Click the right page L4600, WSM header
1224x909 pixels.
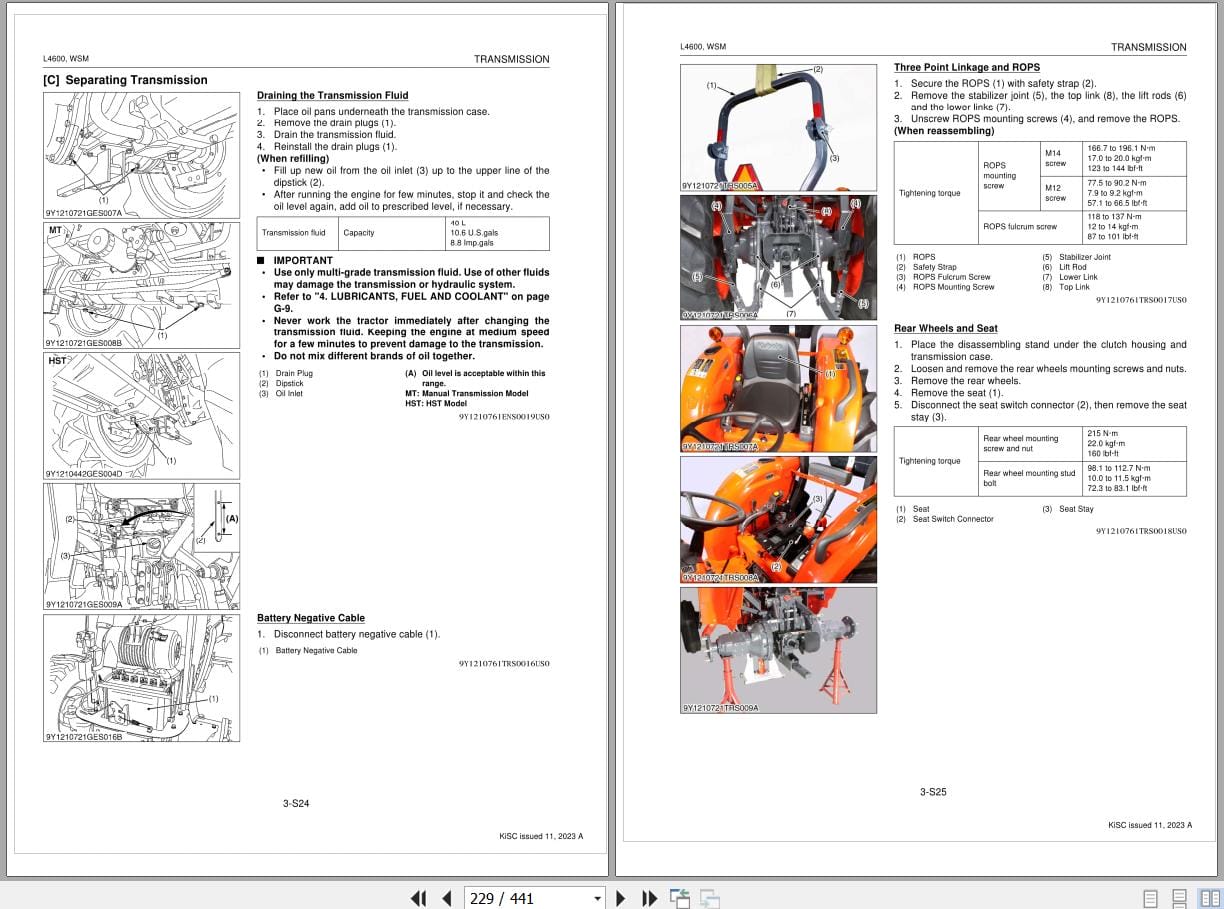coord(703,47)
